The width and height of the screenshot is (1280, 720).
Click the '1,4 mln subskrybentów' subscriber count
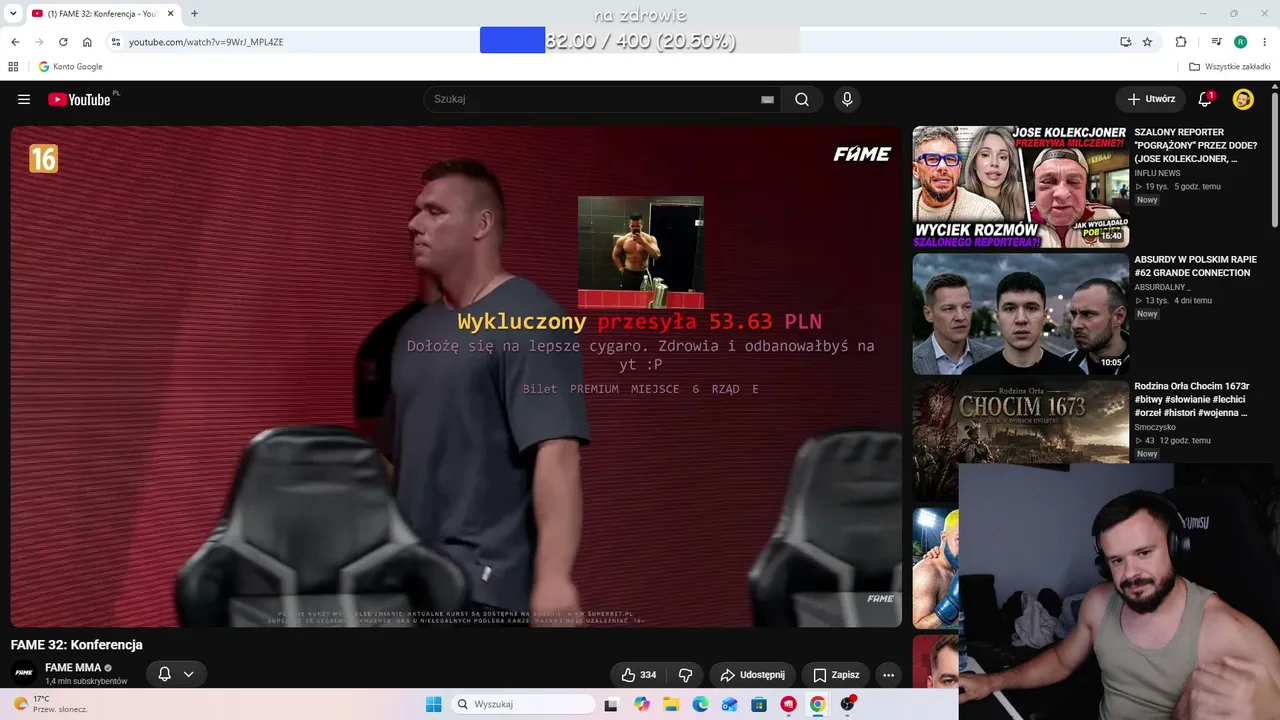86,682
